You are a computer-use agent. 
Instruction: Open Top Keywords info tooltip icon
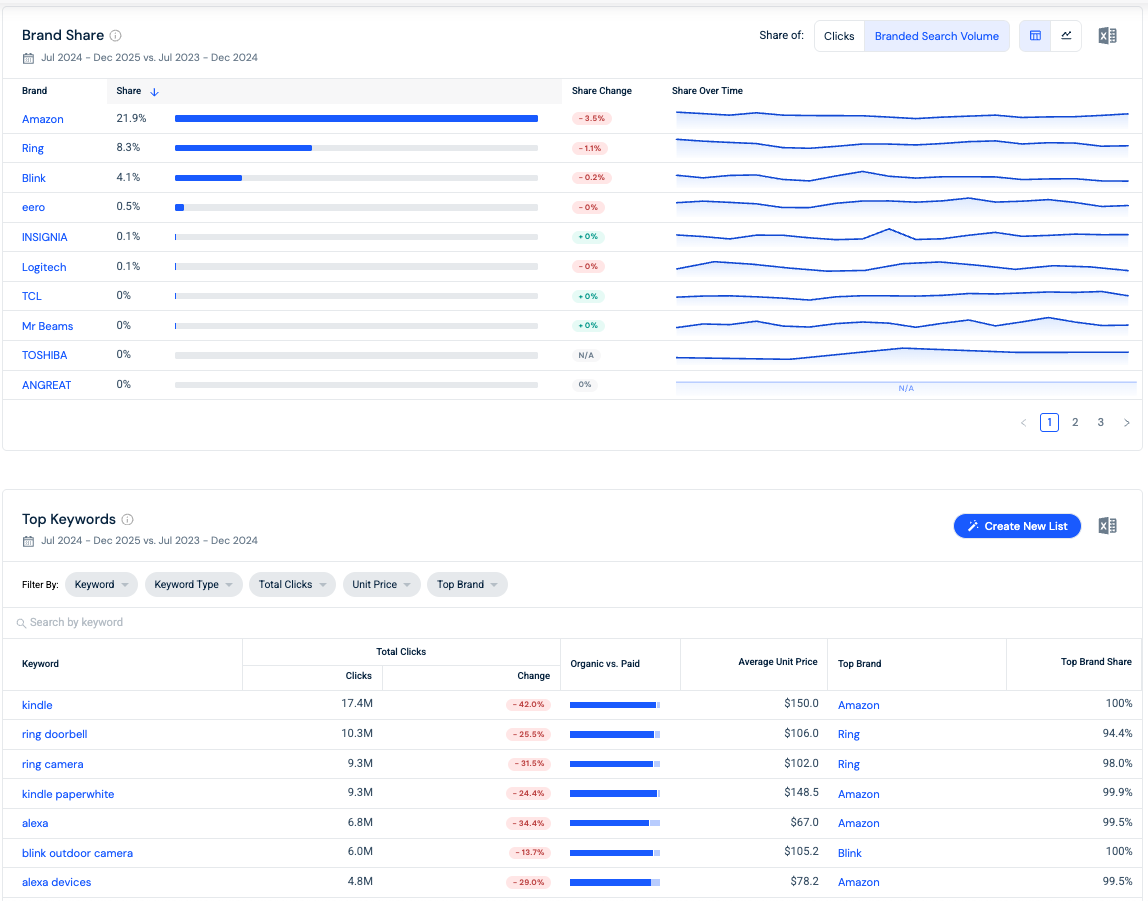[x=127, y=520]
